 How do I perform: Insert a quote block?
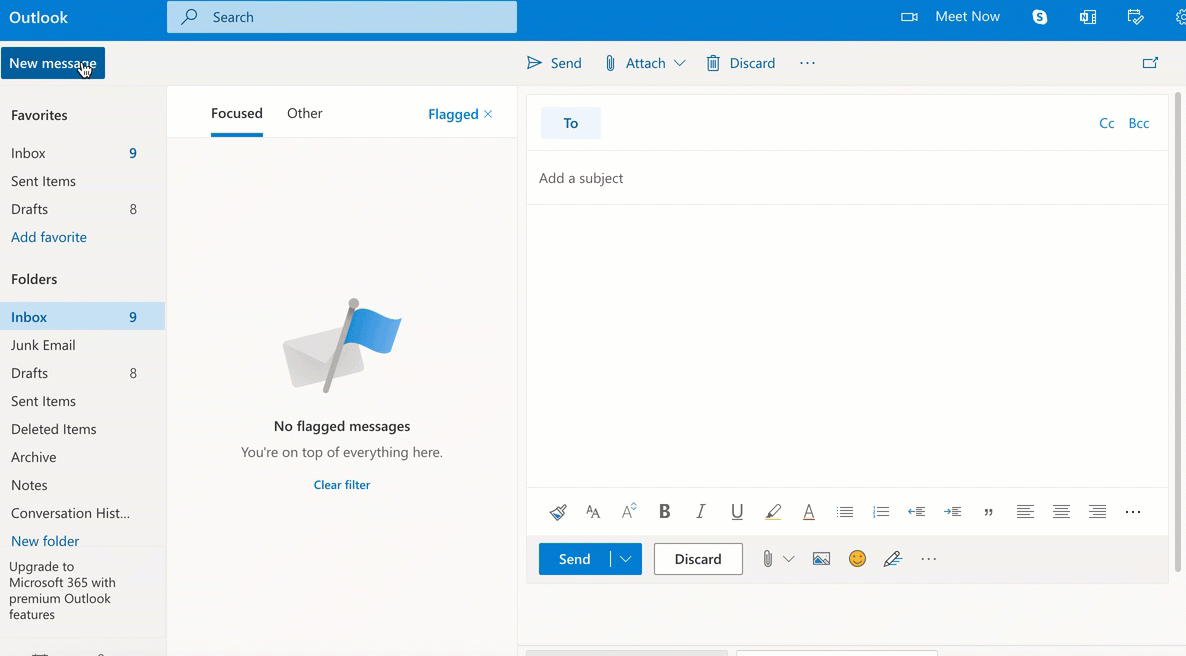(x=988, y=512)
